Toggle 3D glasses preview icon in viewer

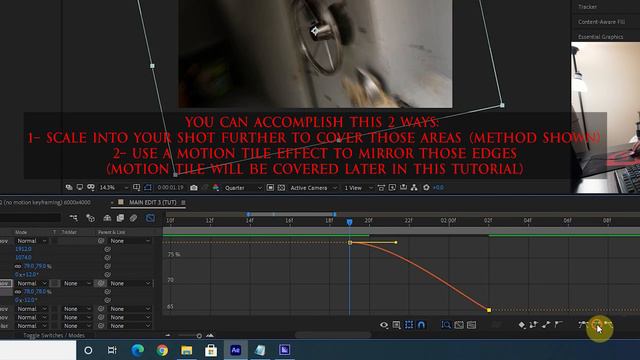(x=91, y=188)
